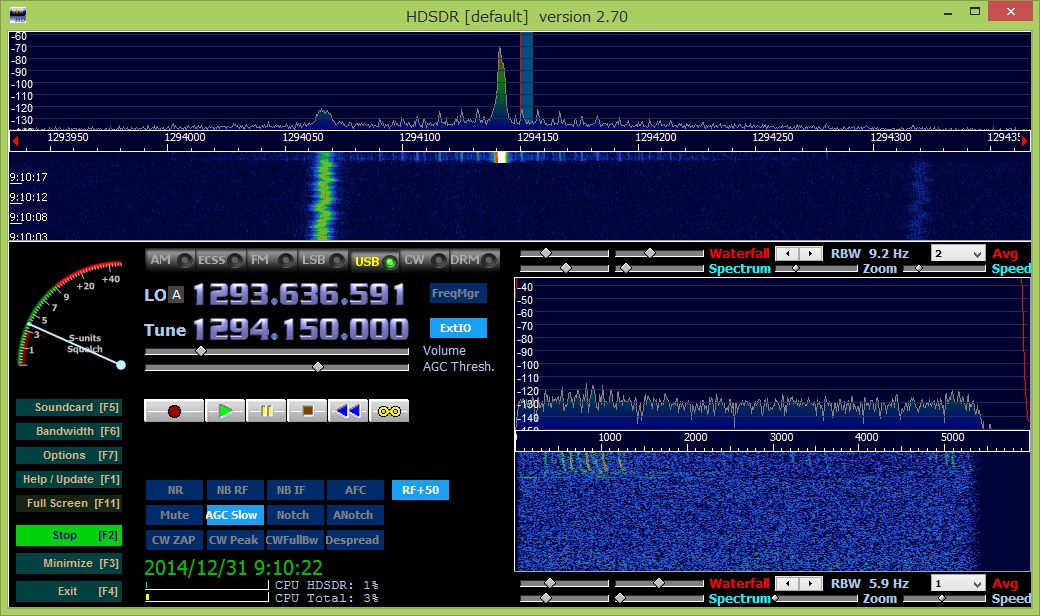The height and width of the screenshot is (616, 1040).
Task: Toggle Despread option
Action: point(356,540)
